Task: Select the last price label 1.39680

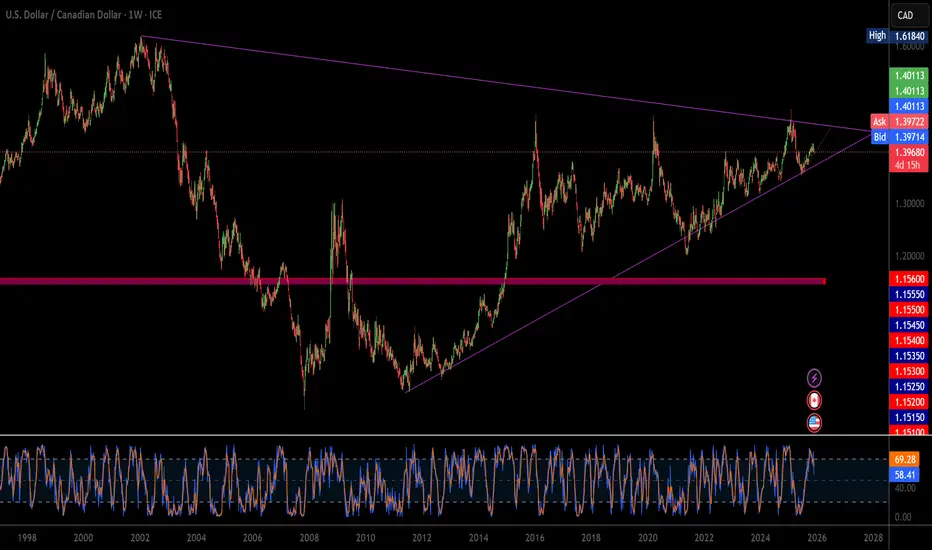Action: point(908,152)
